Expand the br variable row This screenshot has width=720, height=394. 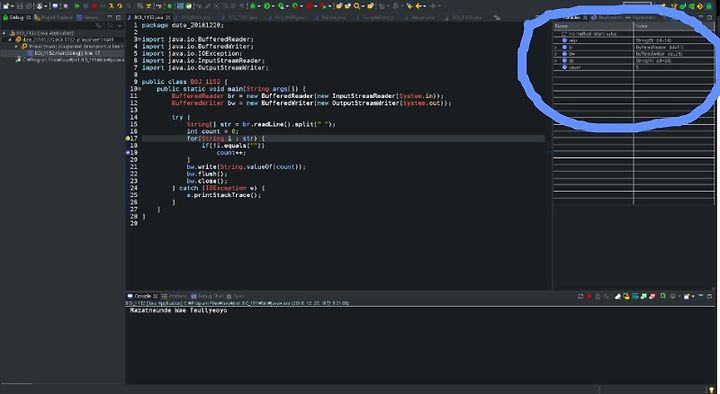[x=556, y=47]
